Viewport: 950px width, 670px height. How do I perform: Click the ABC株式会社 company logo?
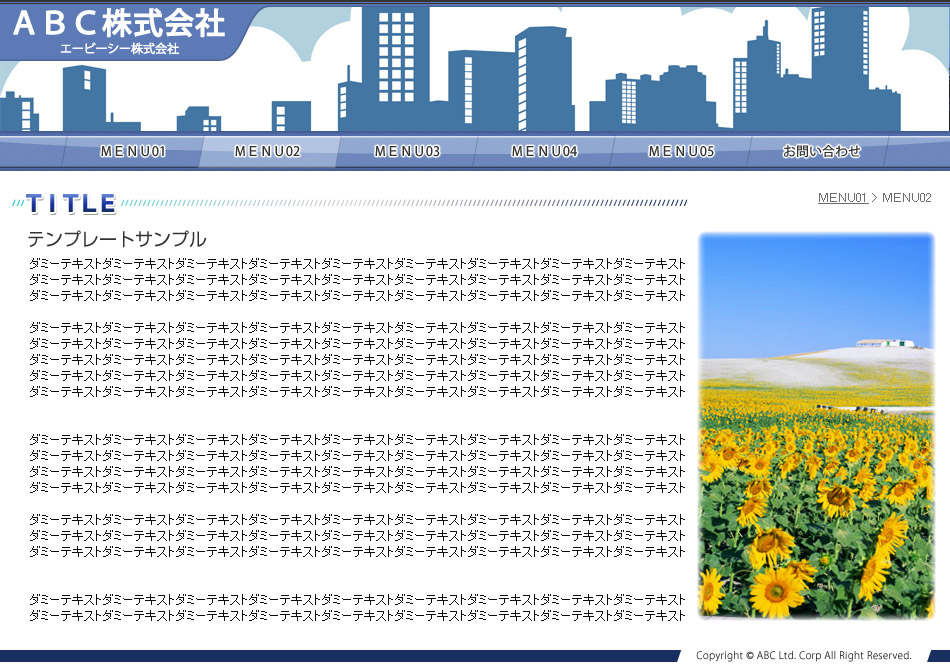[x=119, y=32]
